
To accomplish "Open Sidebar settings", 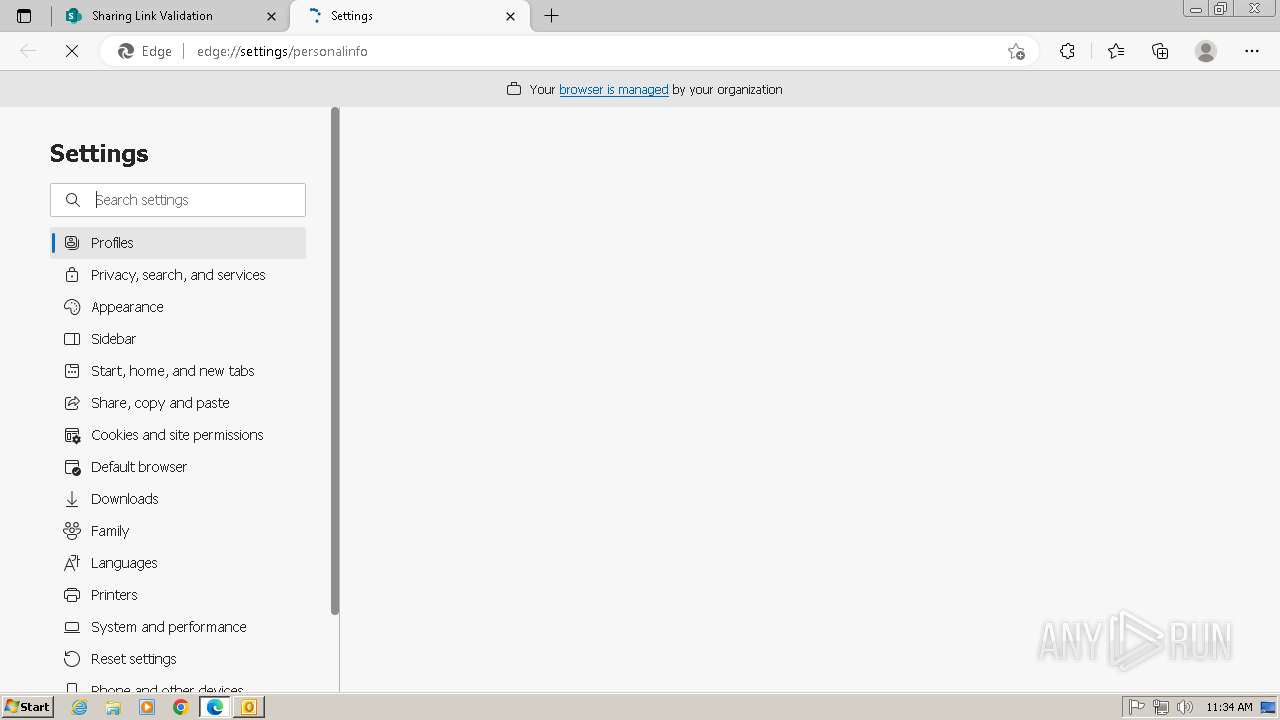I will (x=178, y=339).
